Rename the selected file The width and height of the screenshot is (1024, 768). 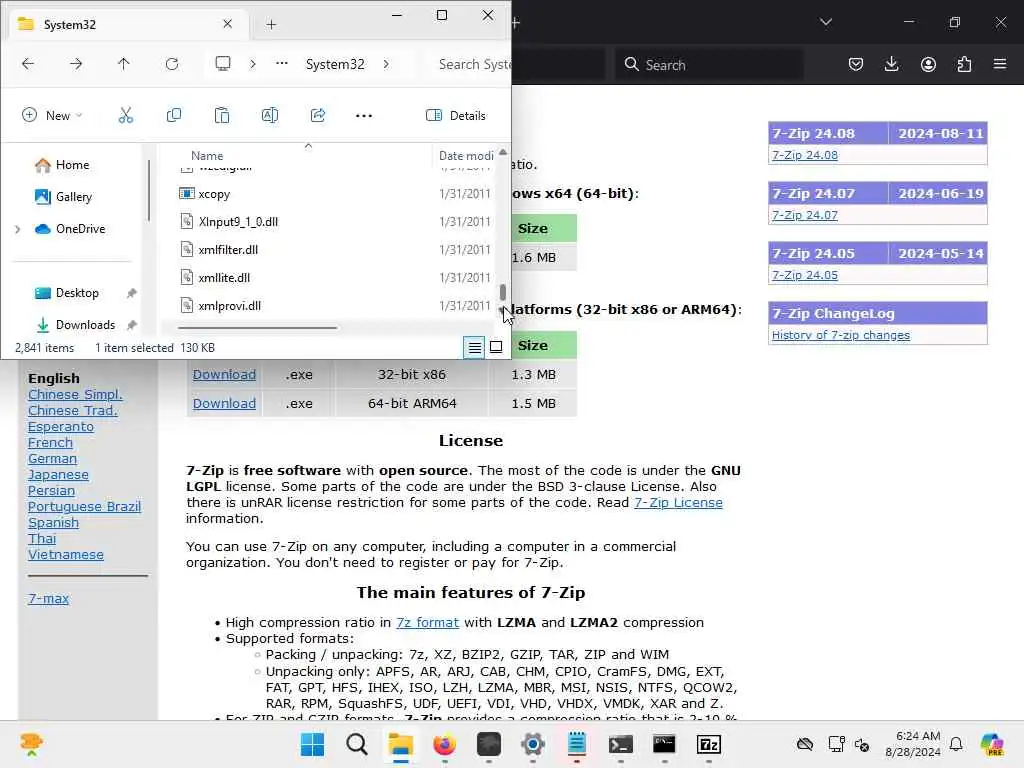pos(270,116)
